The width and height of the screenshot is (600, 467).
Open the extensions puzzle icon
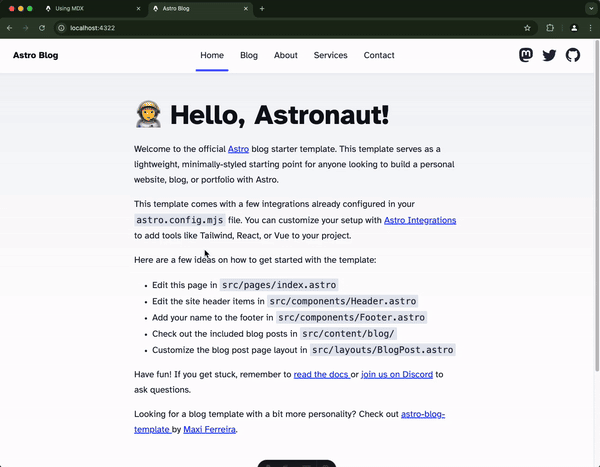pyautogui.click(x=550, y=28)
